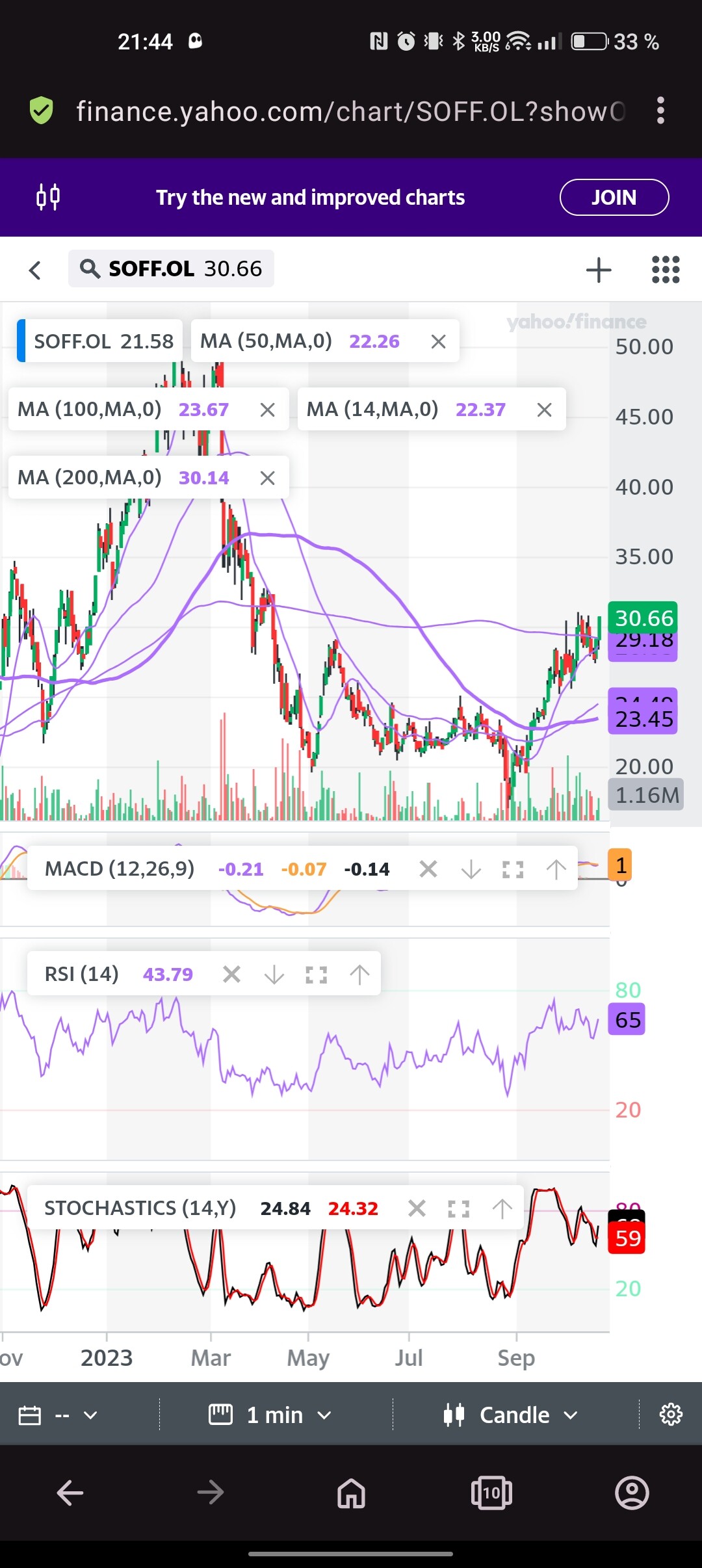Remove the MA (200,MA,0) indicator
The image size is (702, 1568).
pyautogui.click(x=267, y=478)
